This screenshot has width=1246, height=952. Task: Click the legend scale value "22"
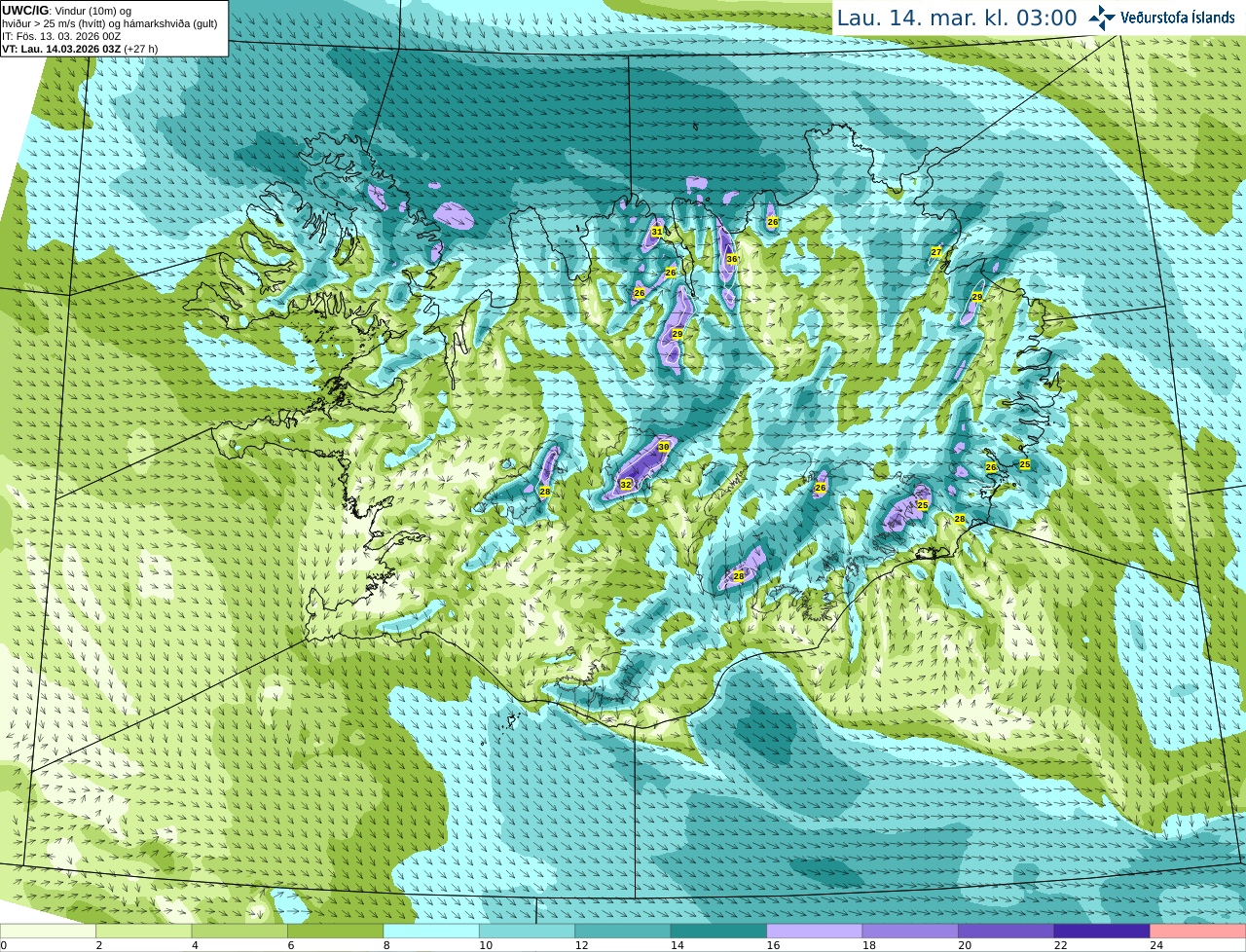1060,945
